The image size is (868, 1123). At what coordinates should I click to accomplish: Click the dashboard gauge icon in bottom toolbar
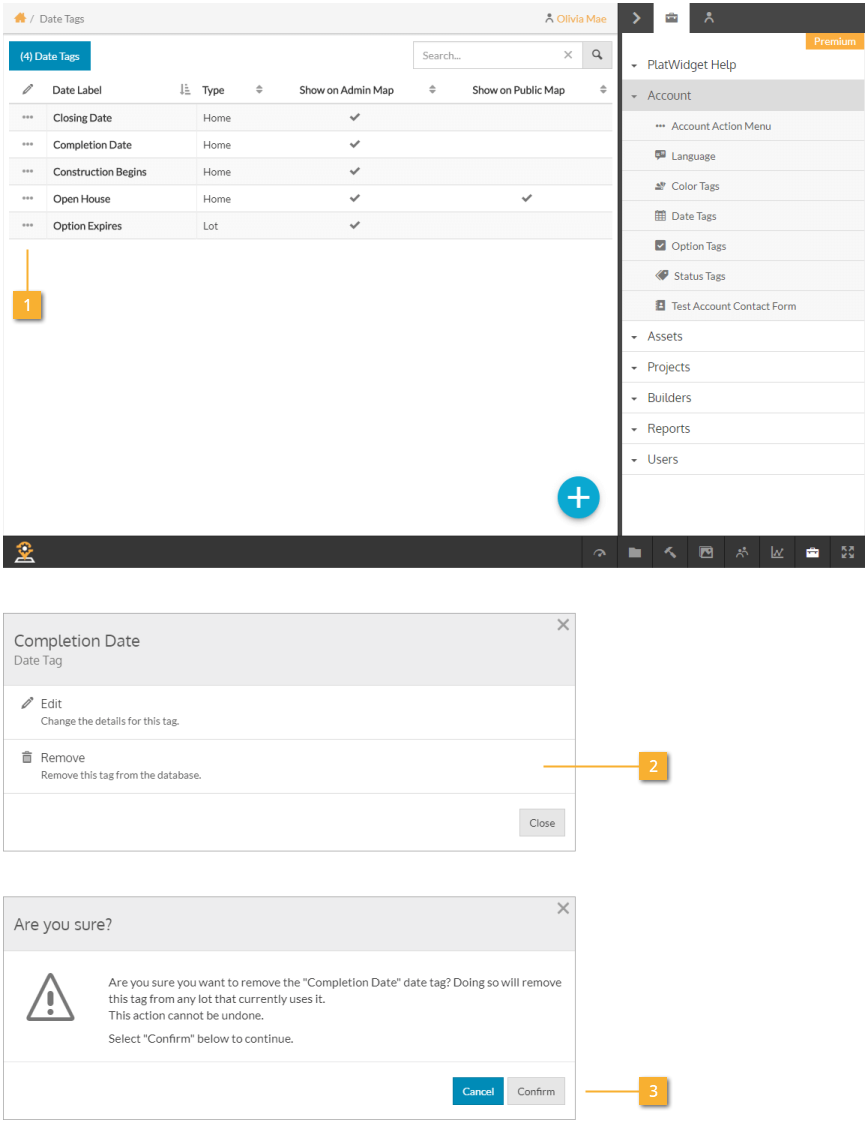pos(599,552)
